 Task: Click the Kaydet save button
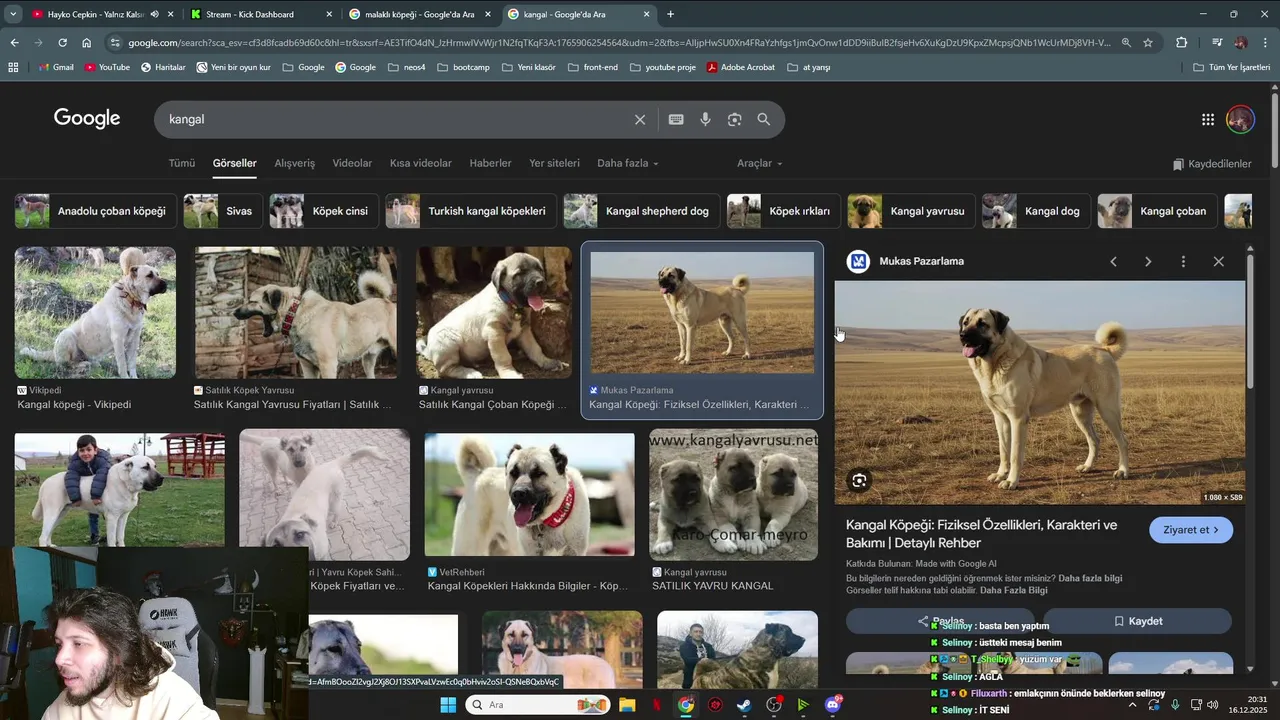point(1138,621)
